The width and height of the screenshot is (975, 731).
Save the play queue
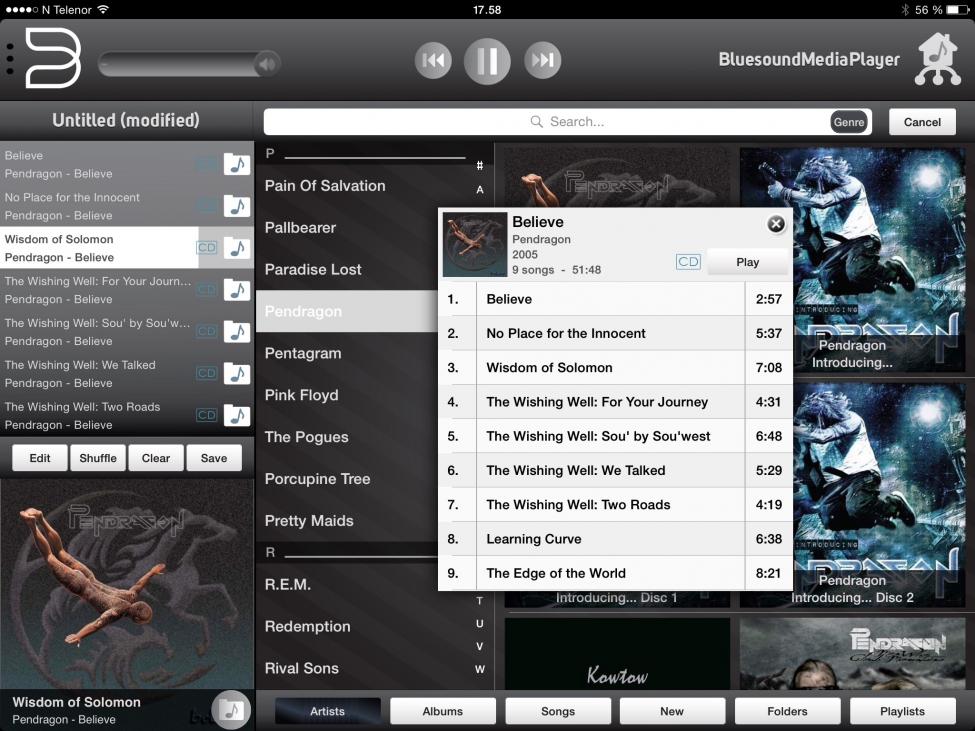pyautogui.click(x=214, y=458)
